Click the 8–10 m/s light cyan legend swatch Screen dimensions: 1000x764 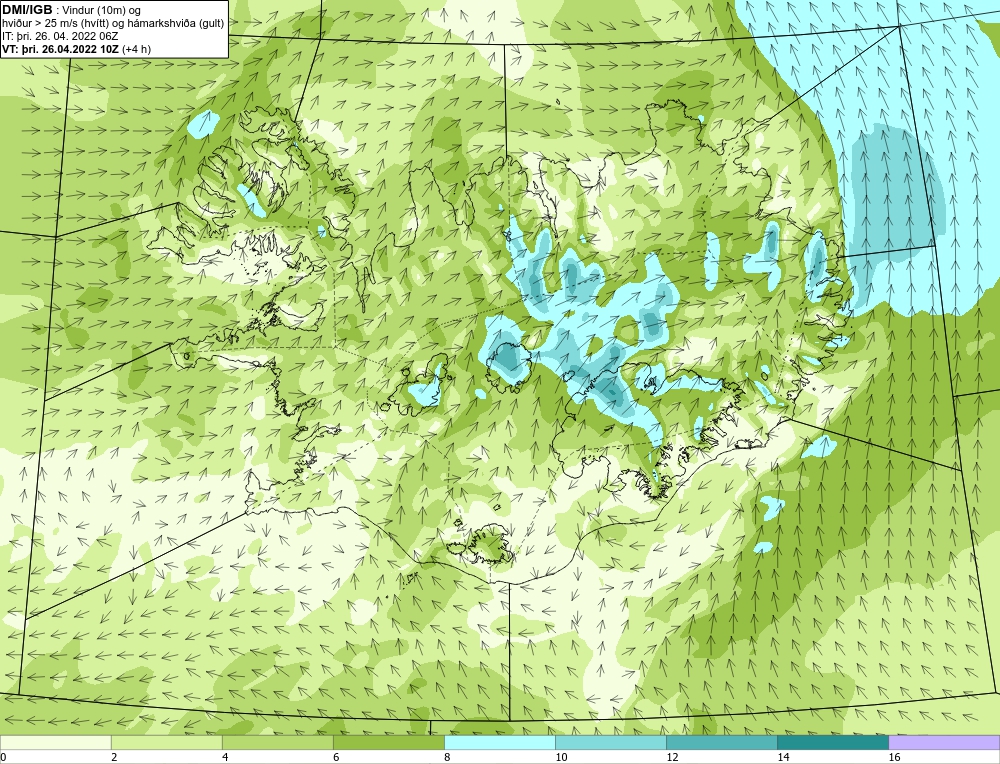[x=499, y=742]
